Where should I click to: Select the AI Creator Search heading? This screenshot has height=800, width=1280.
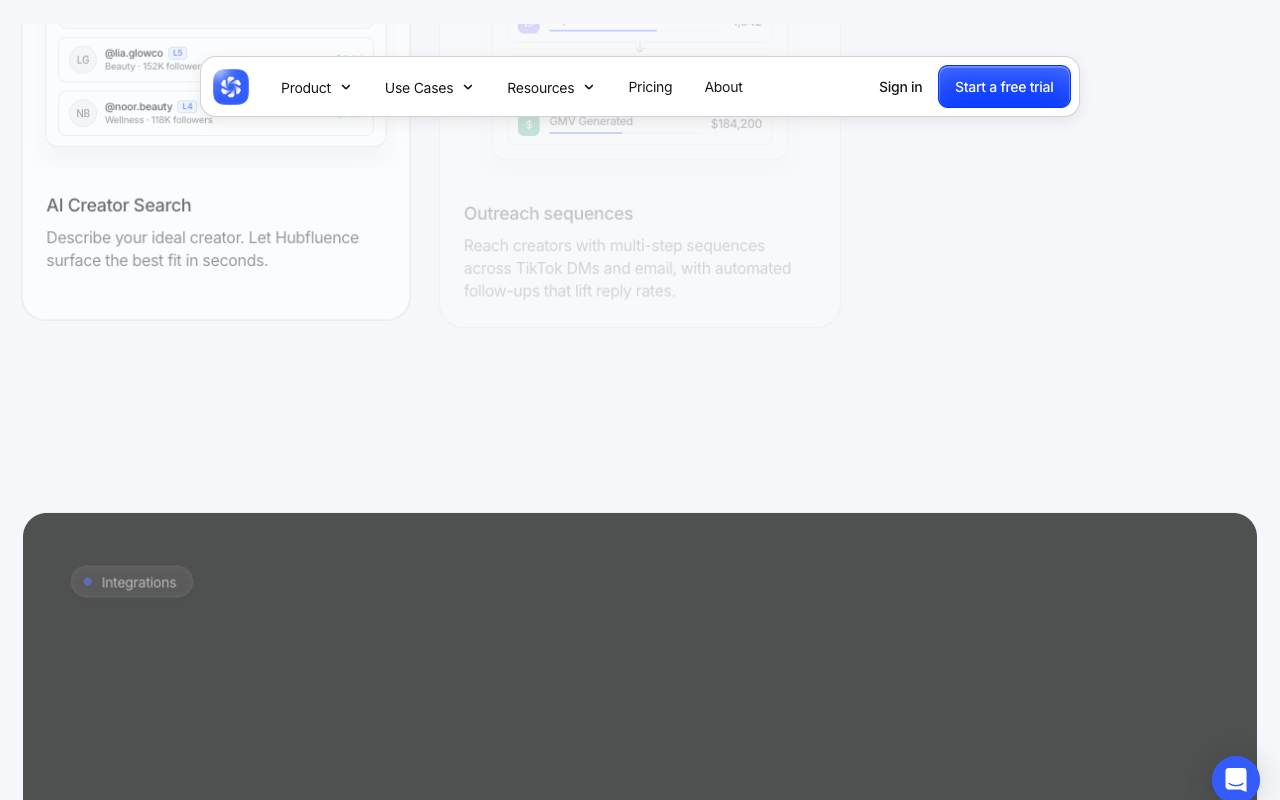tap(119, 205)
